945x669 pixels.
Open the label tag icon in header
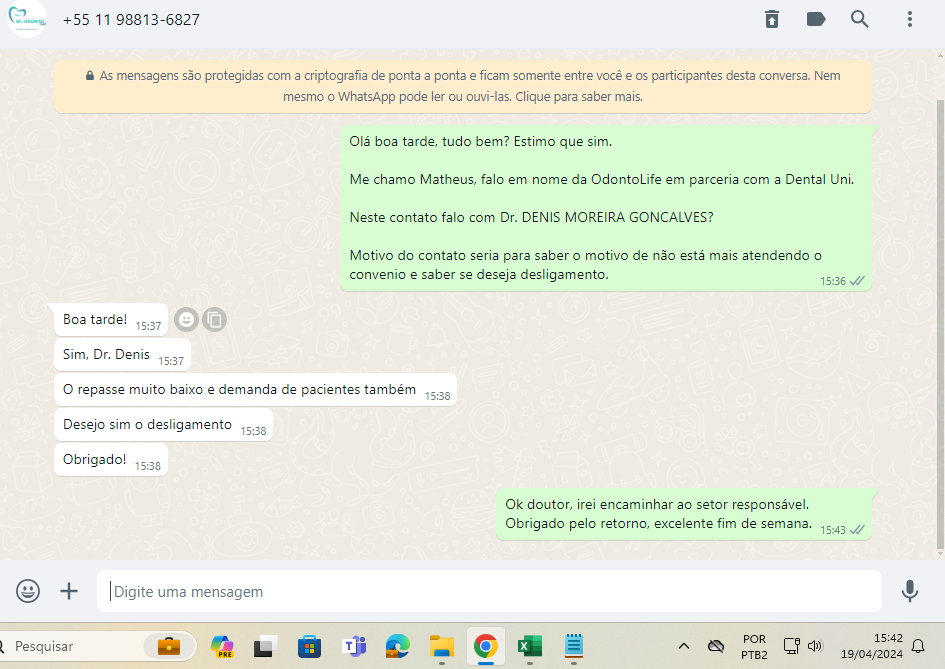point(816,19)
